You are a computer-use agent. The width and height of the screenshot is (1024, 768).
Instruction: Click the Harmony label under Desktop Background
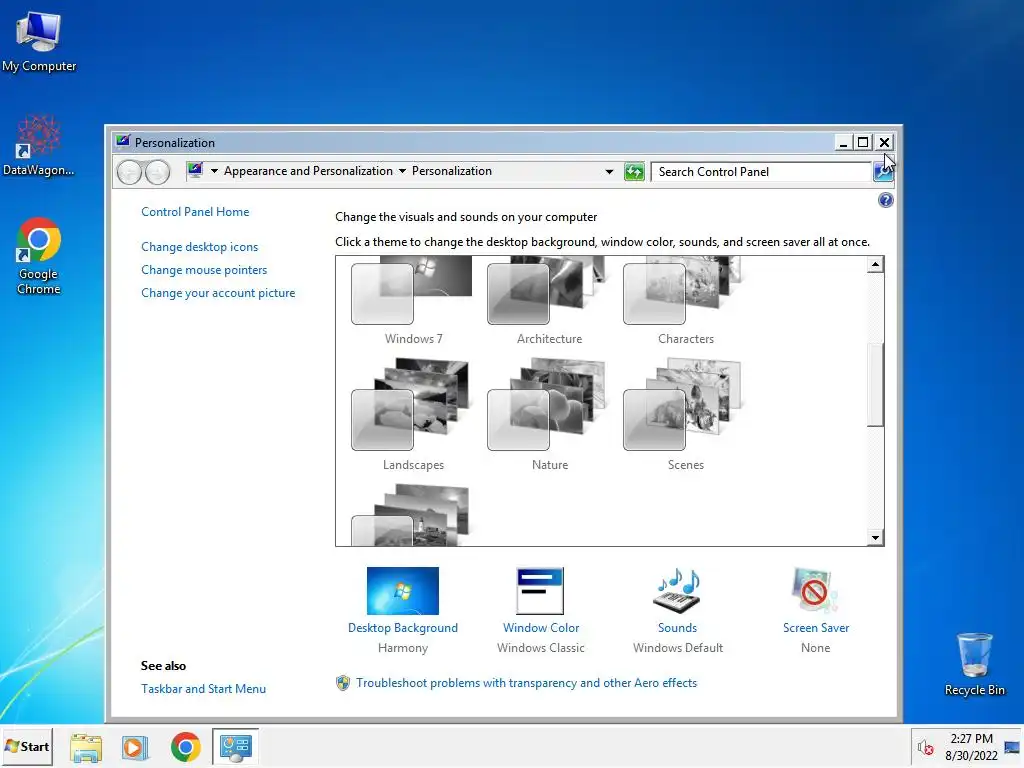tap(402, 648)
